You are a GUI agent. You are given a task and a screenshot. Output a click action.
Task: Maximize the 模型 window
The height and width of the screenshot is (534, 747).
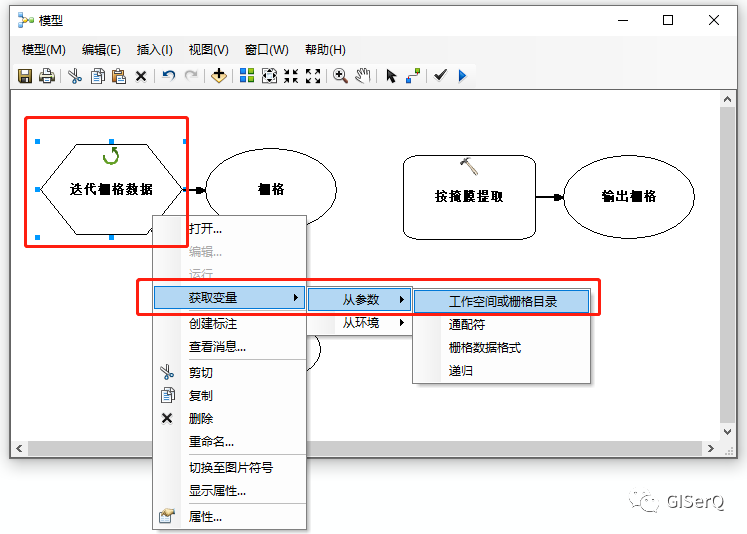click(668, 20)
